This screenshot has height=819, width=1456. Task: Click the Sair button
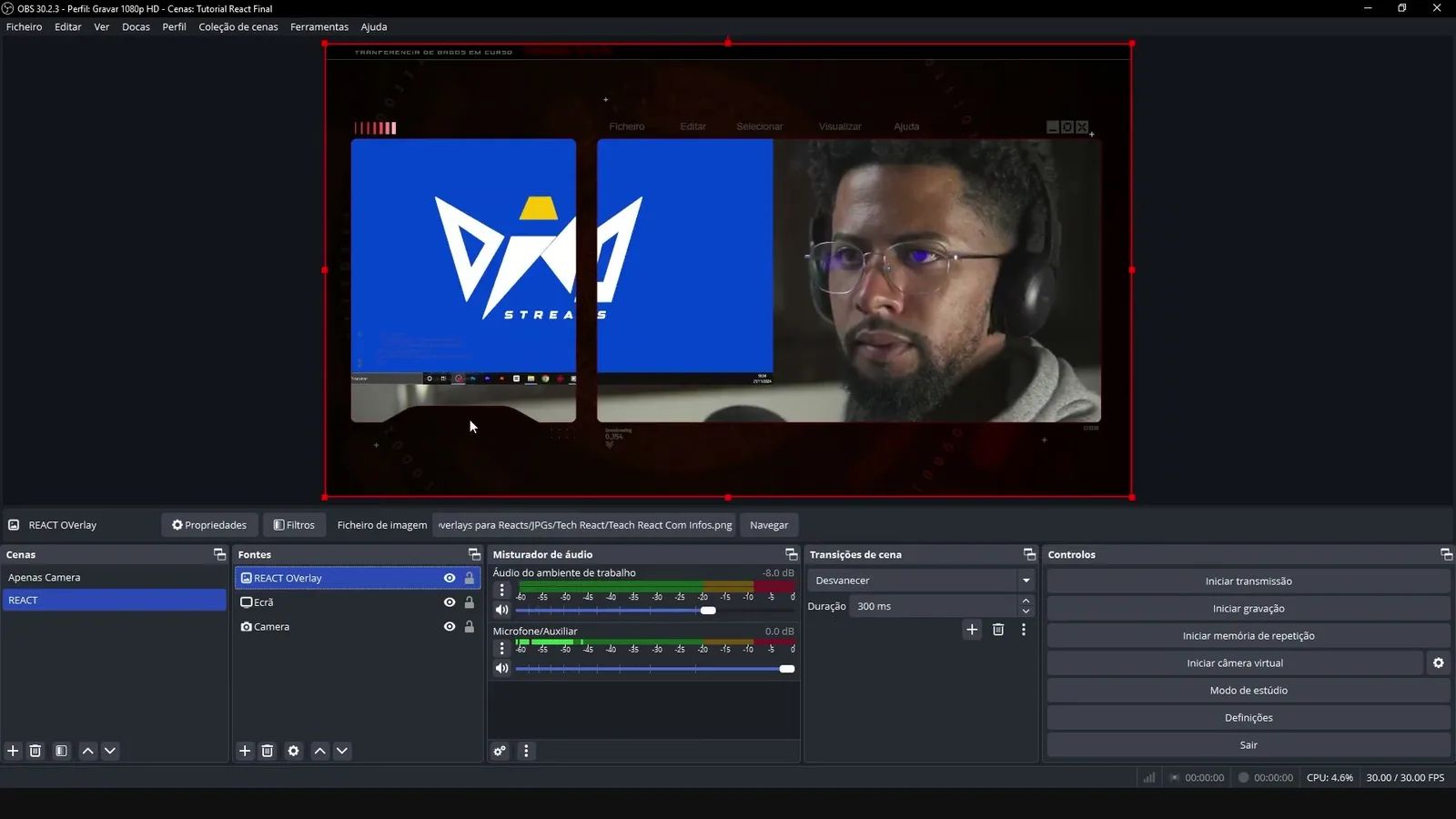(1249, 744)
